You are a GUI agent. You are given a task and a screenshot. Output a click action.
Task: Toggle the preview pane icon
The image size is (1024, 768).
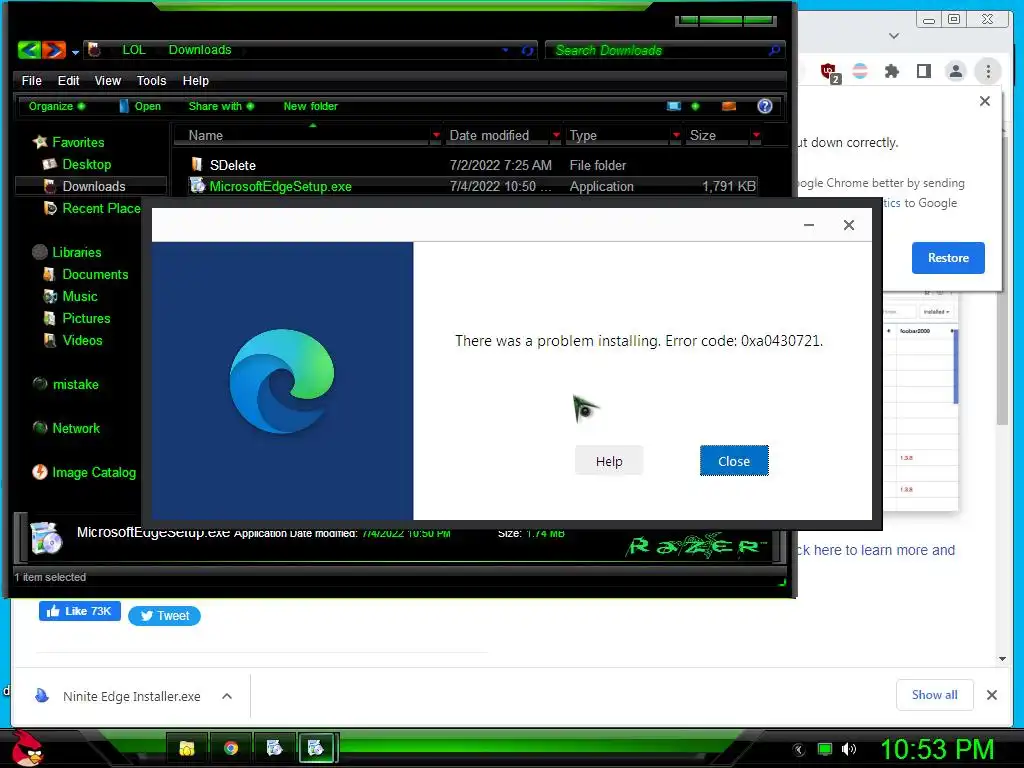point(729,106)
